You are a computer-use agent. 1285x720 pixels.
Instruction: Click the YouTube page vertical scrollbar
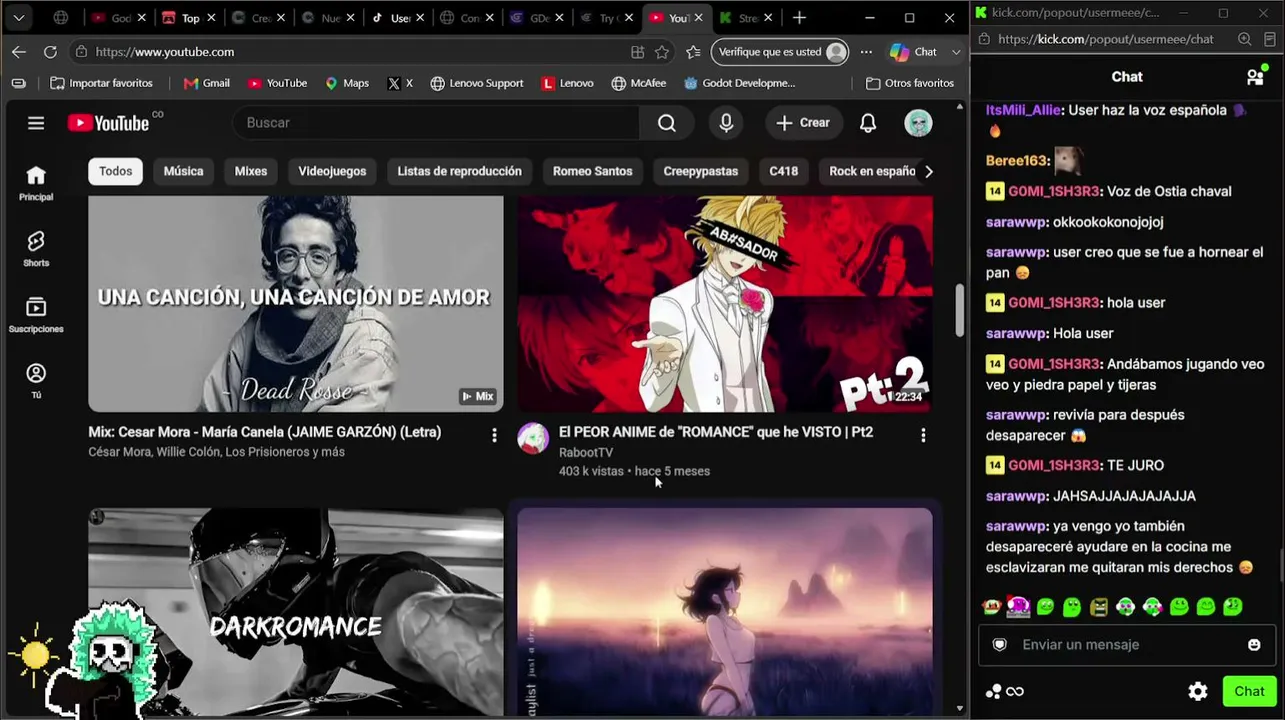[x=960, y=310]
